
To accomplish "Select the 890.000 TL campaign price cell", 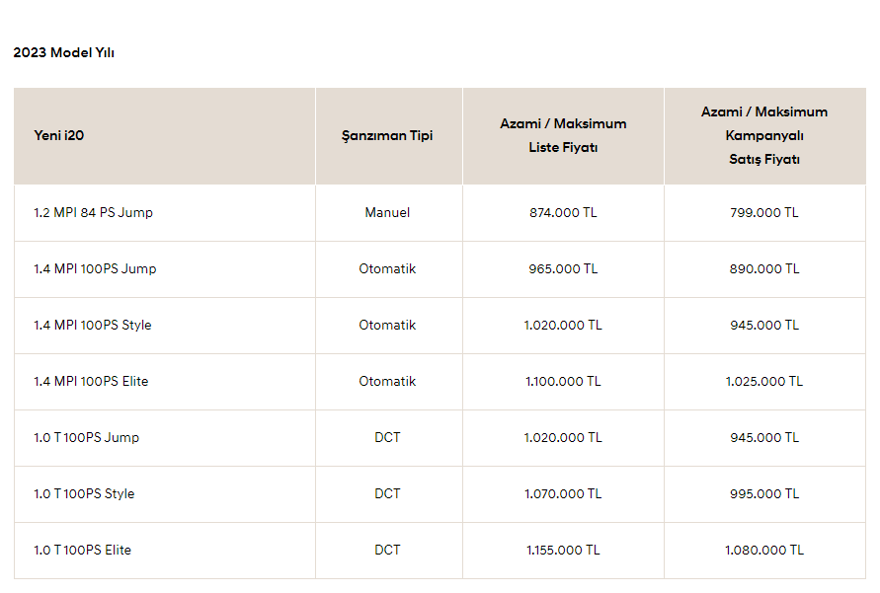I will click(x=764, y=269).
